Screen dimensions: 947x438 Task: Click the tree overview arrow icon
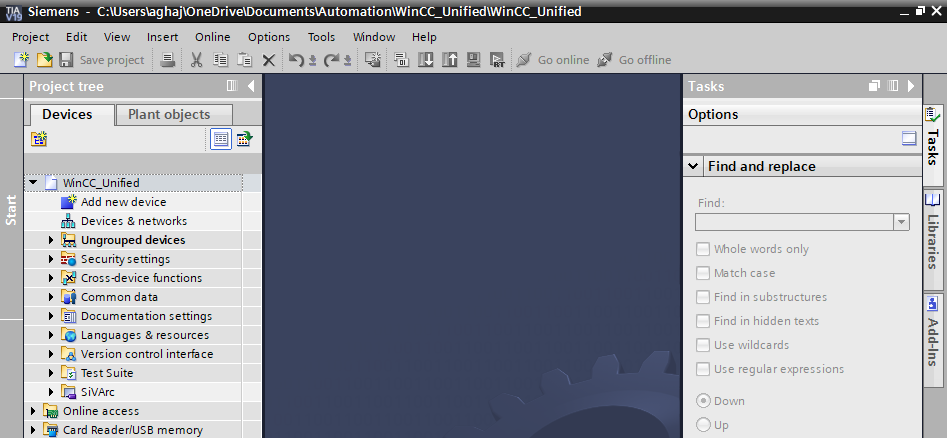[245, 139]
